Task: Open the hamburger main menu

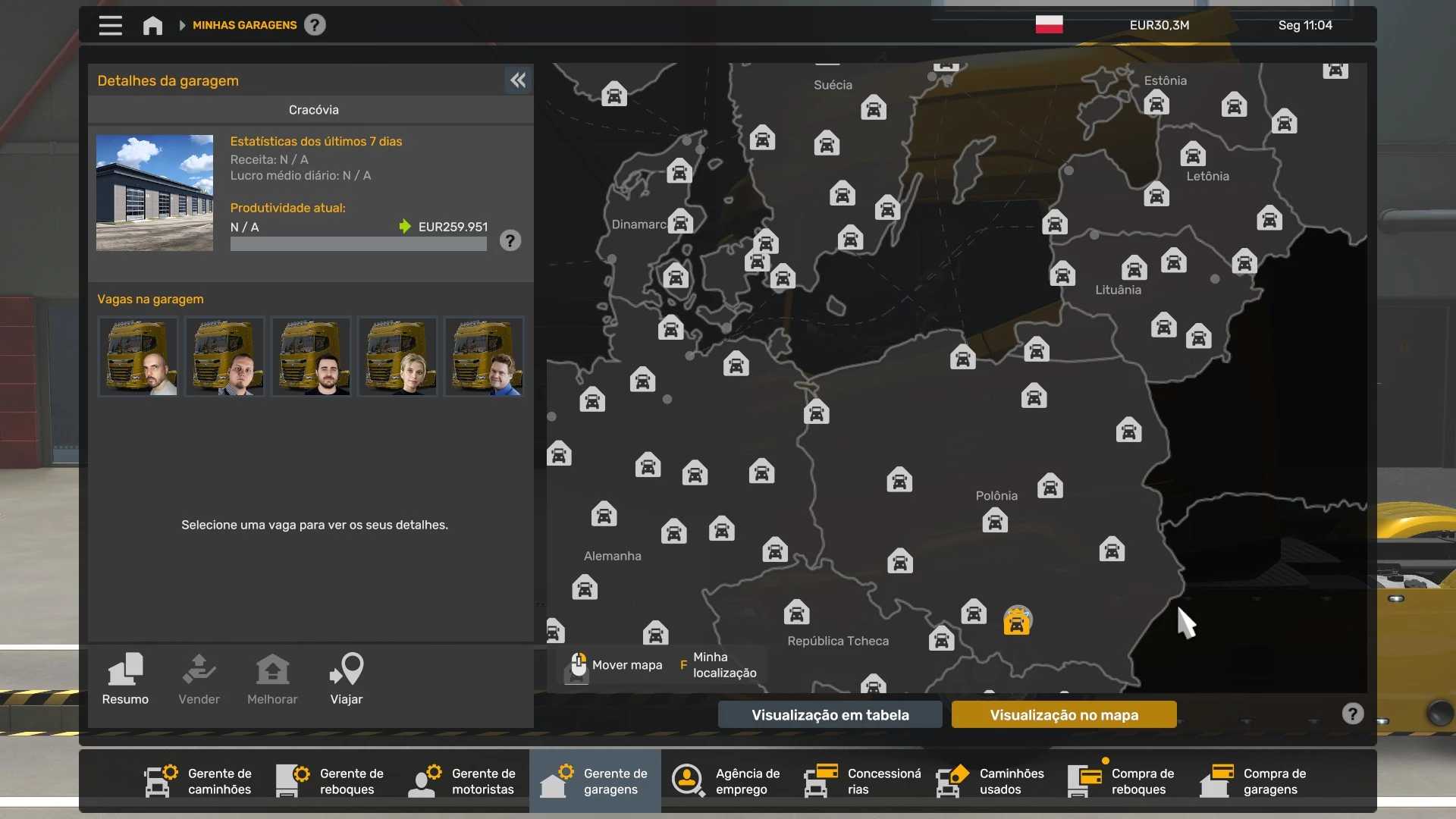Action: tap(110, 25)
